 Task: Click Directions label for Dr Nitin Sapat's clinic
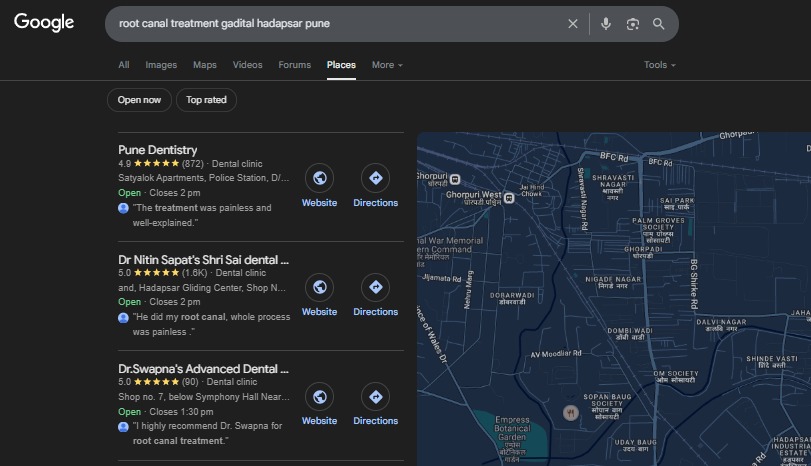(376, 312)
